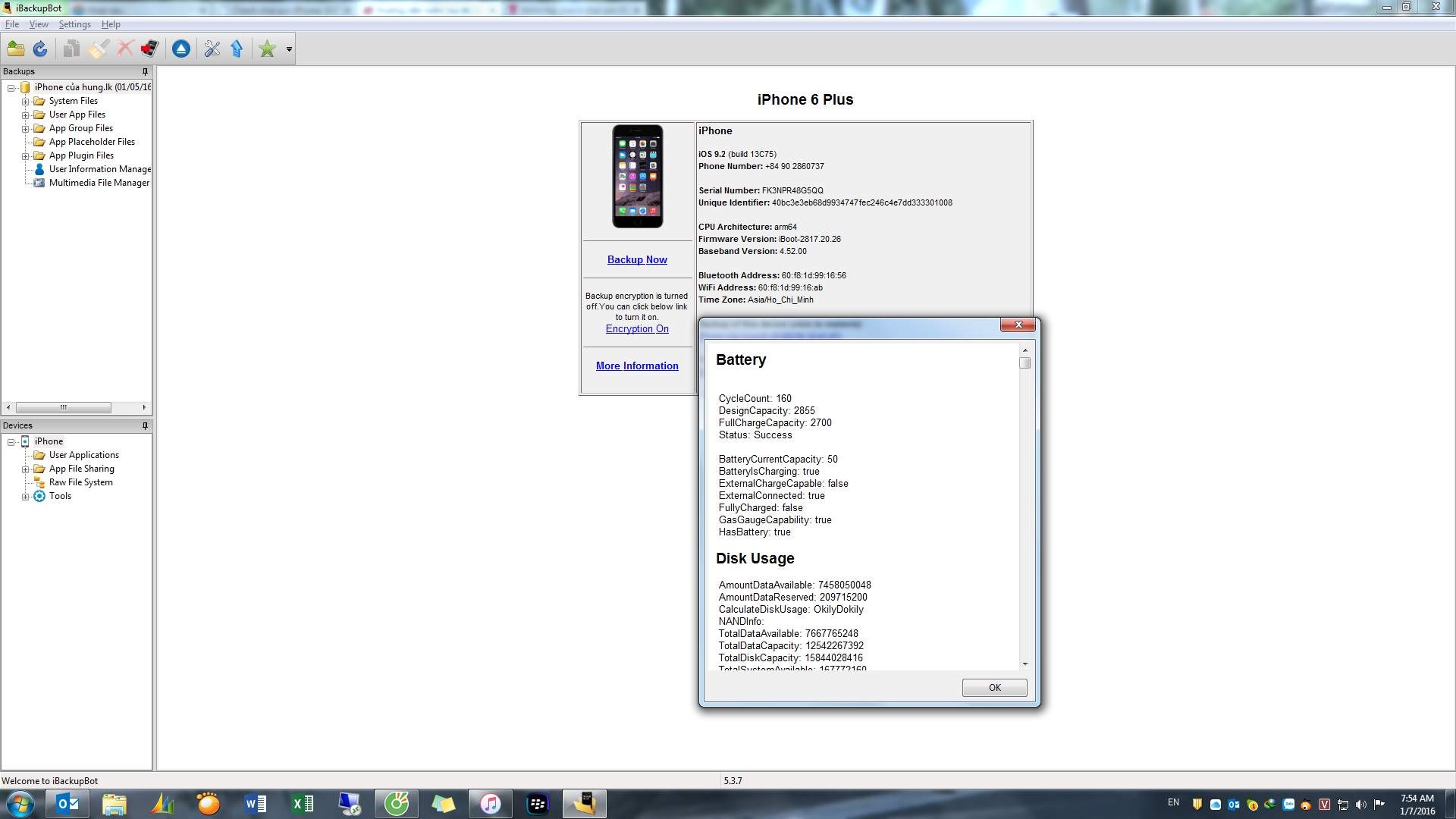
Task: Click the iPhone 6 Plus device thumbnail
Action: point(638,176)
